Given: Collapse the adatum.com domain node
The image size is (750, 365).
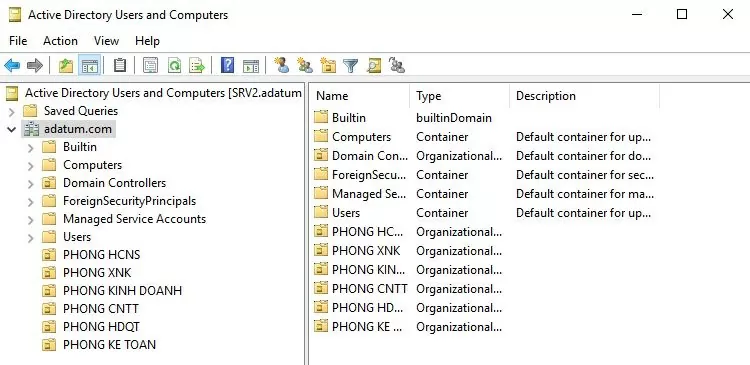Looking at the screenshot, I should tap(11, 129).
